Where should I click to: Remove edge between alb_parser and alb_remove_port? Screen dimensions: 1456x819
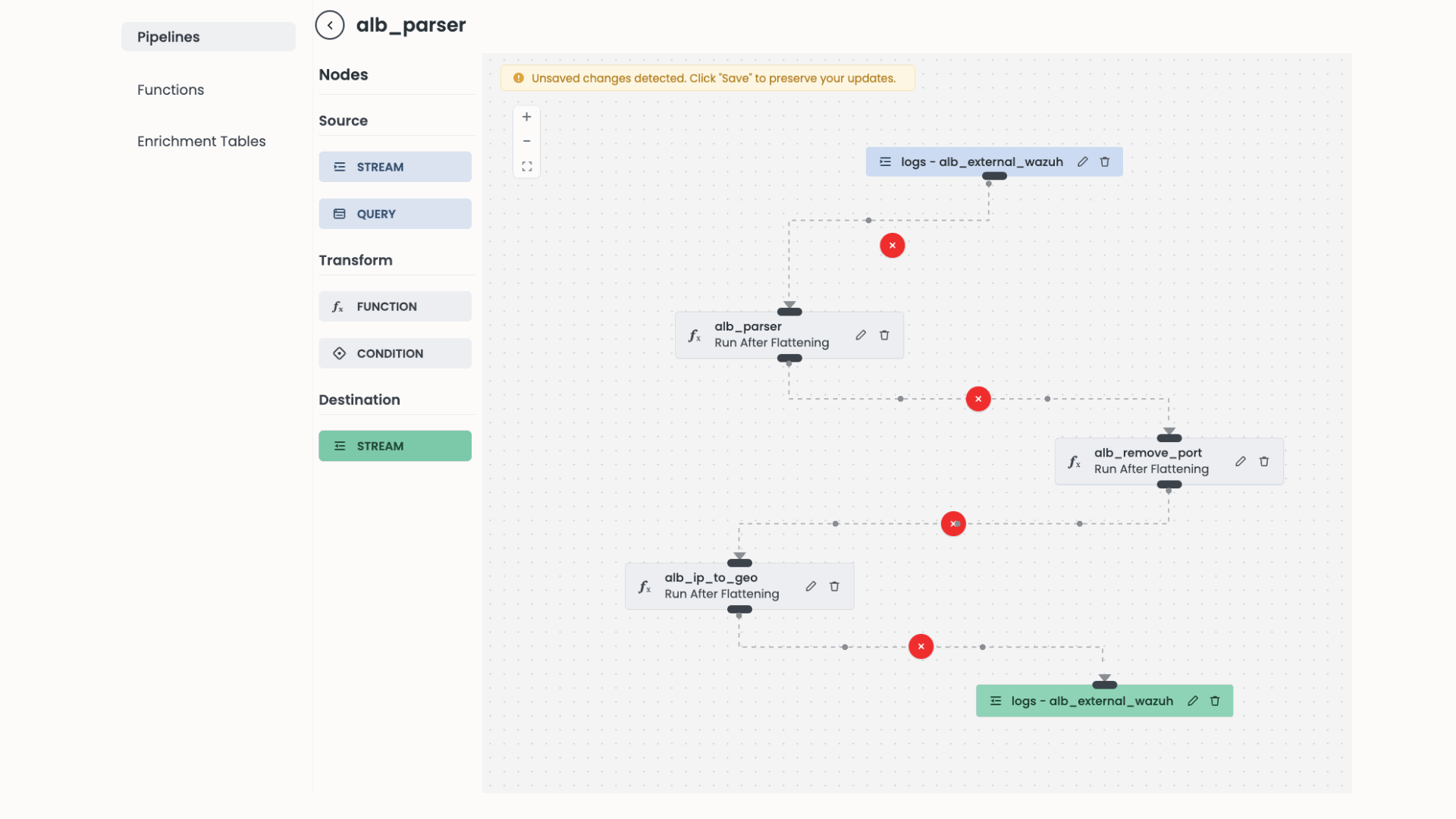click(x=978, y=399)
